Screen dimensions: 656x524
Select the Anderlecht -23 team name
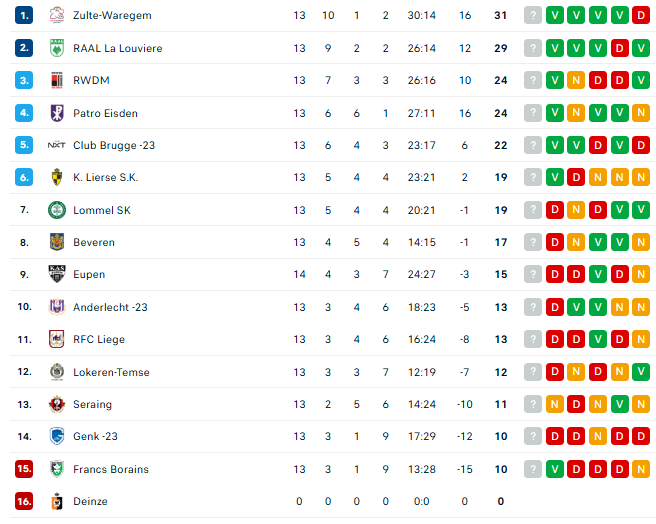coord(110,307)
